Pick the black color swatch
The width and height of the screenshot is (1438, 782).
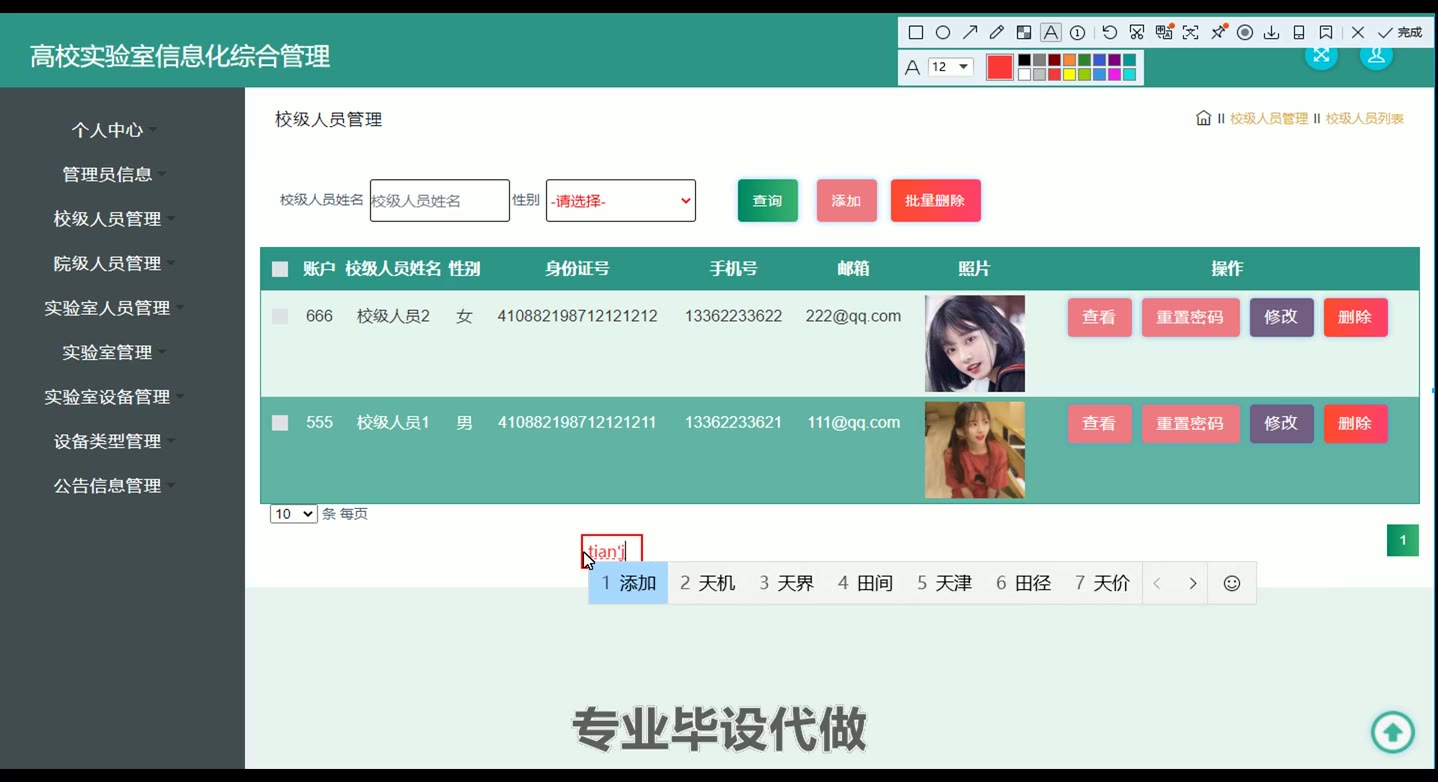coord(1024,60)
